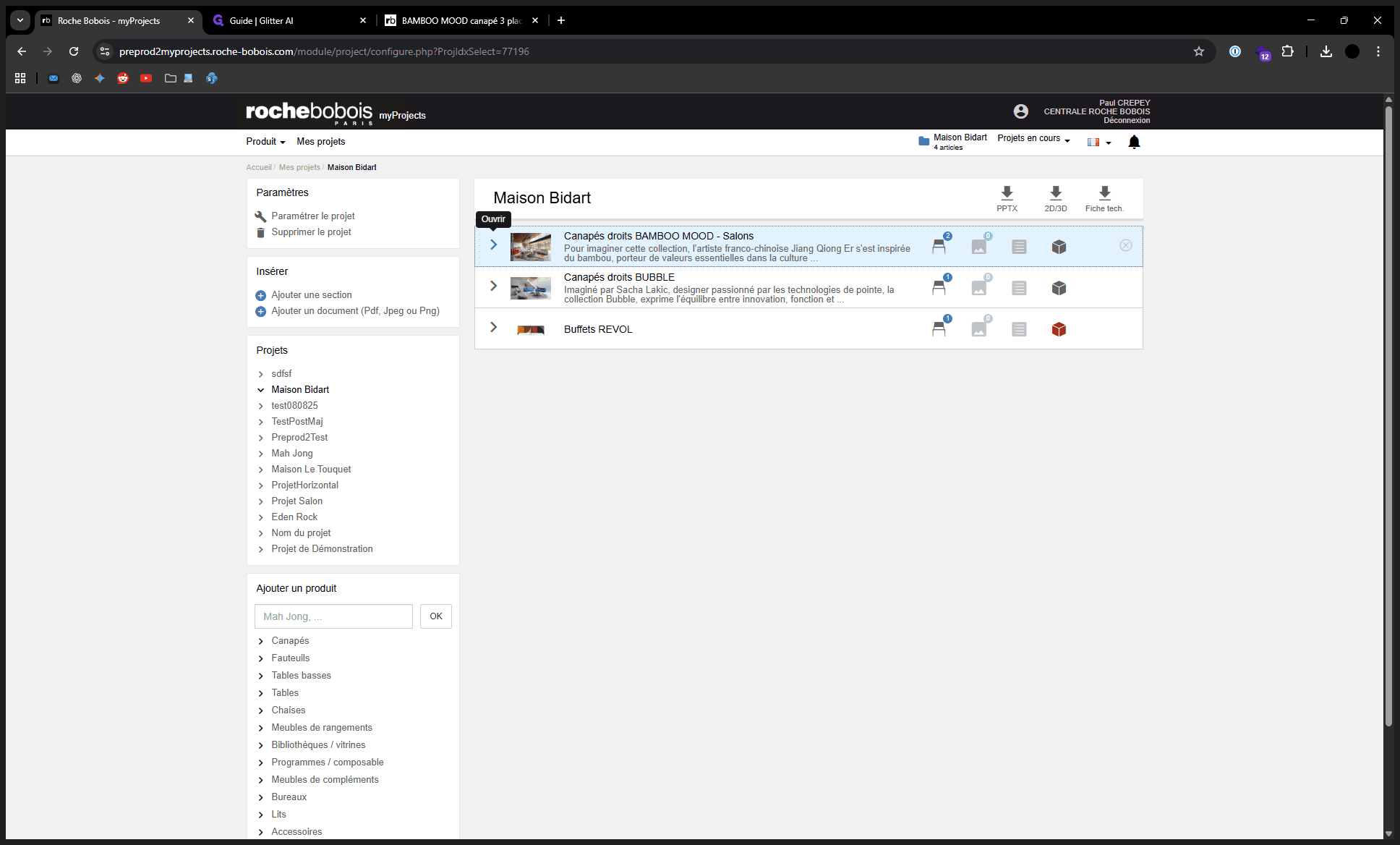
Task: Open the Produit dropdown menu
Action: (265, 141)
